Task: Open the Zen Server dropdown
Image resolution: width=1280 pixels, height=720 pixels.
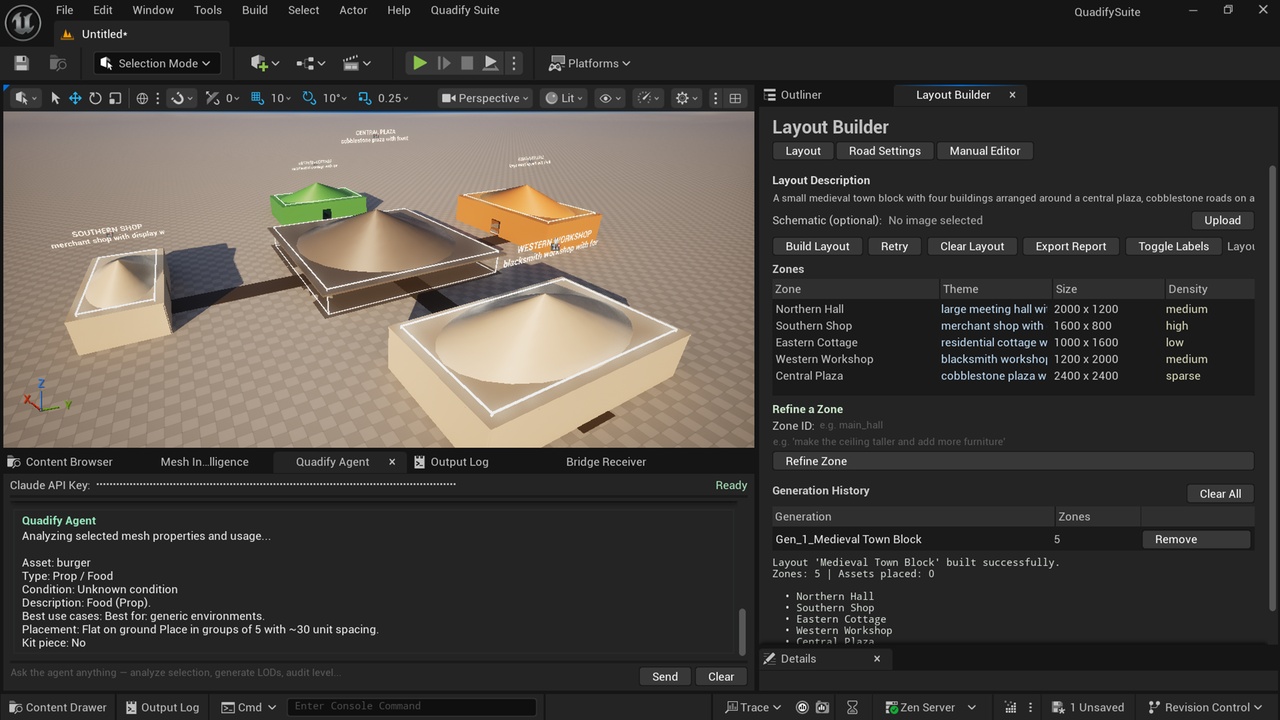Action: click(x=930, y=707)
